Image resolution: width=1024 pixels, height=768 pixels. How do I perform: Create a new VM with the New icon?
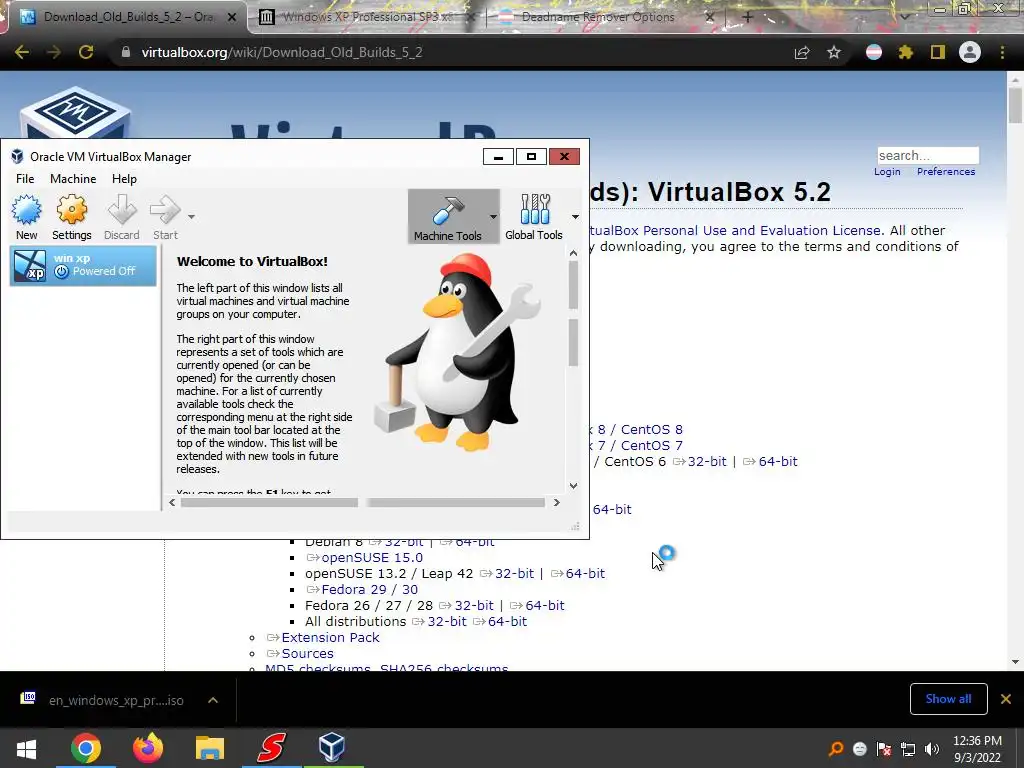(x=27, y=217)
